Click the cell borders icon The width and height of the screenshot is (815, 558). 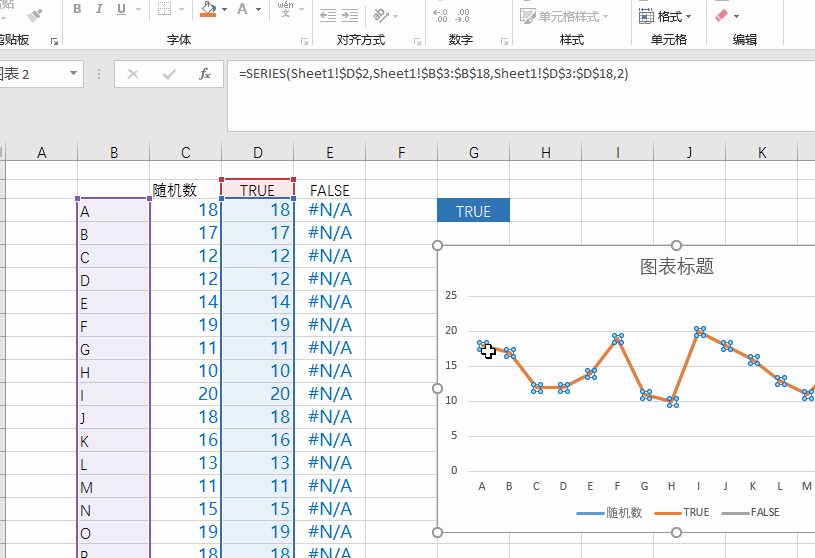pos(164,9)
